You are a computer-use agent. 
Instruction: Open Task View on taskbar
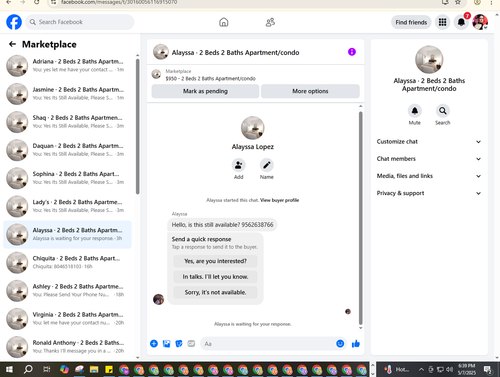(x=47, y=369)
